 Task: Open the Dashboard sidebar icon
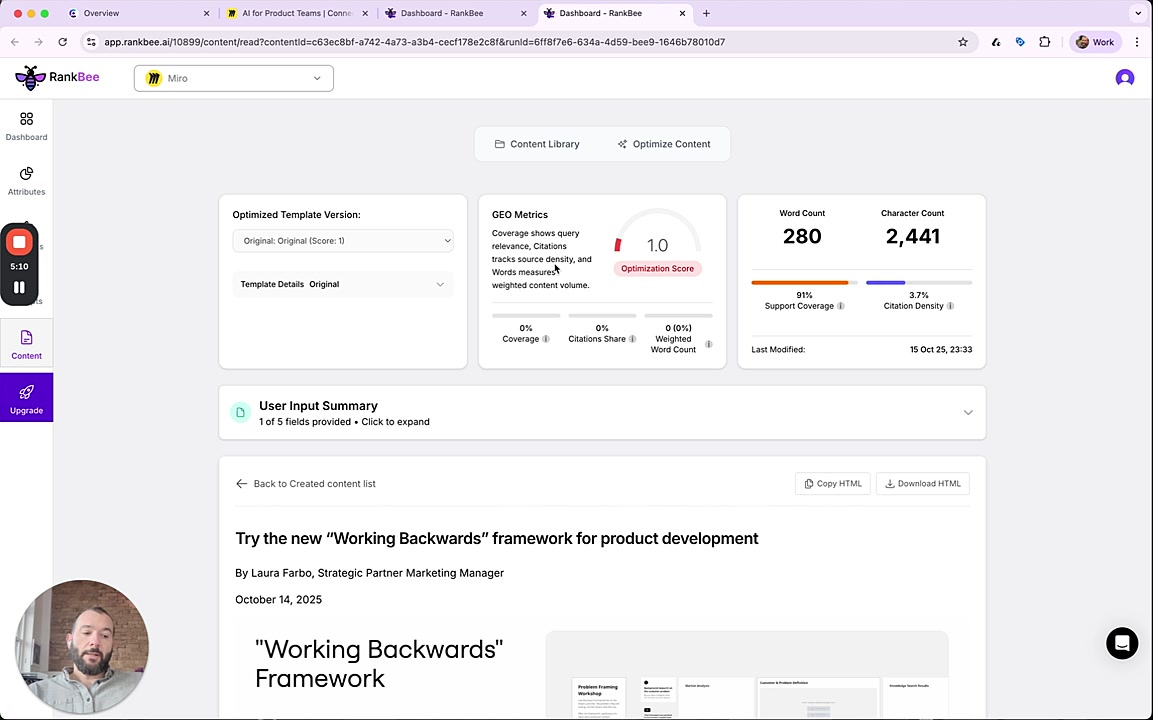pos(26,119)
